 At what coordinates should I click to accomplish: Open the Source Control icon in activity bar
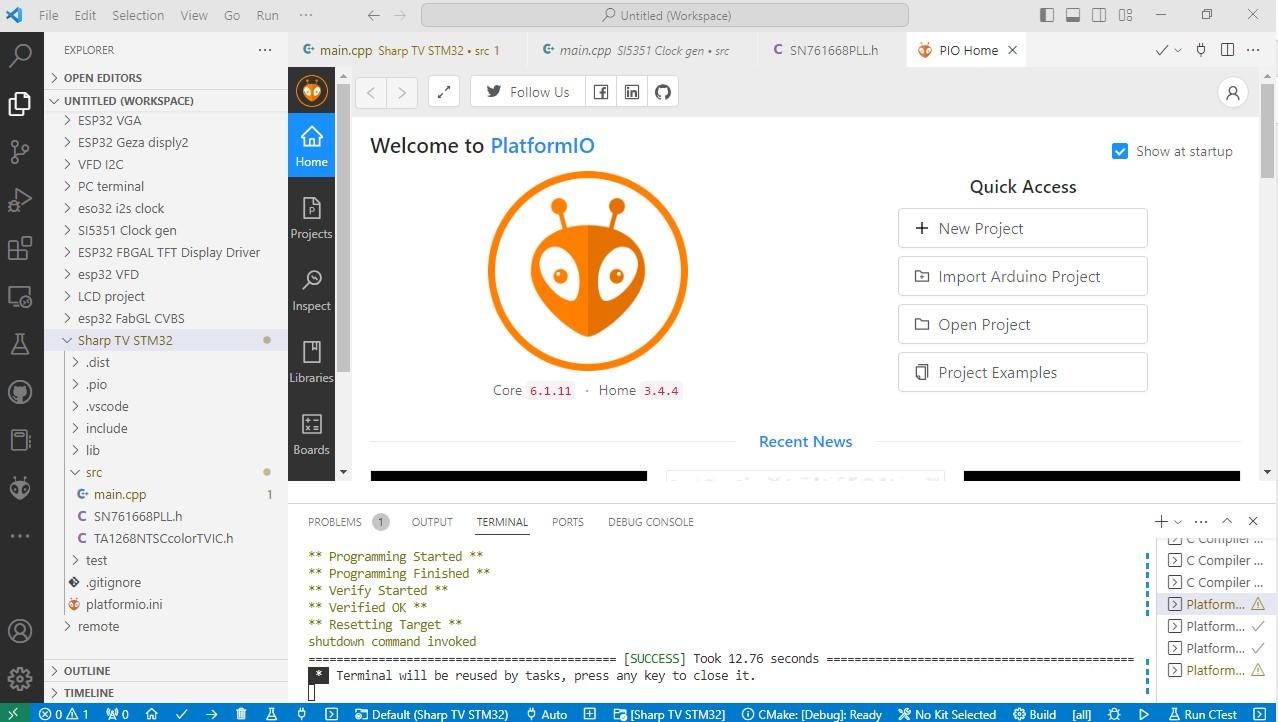[20, 152]
